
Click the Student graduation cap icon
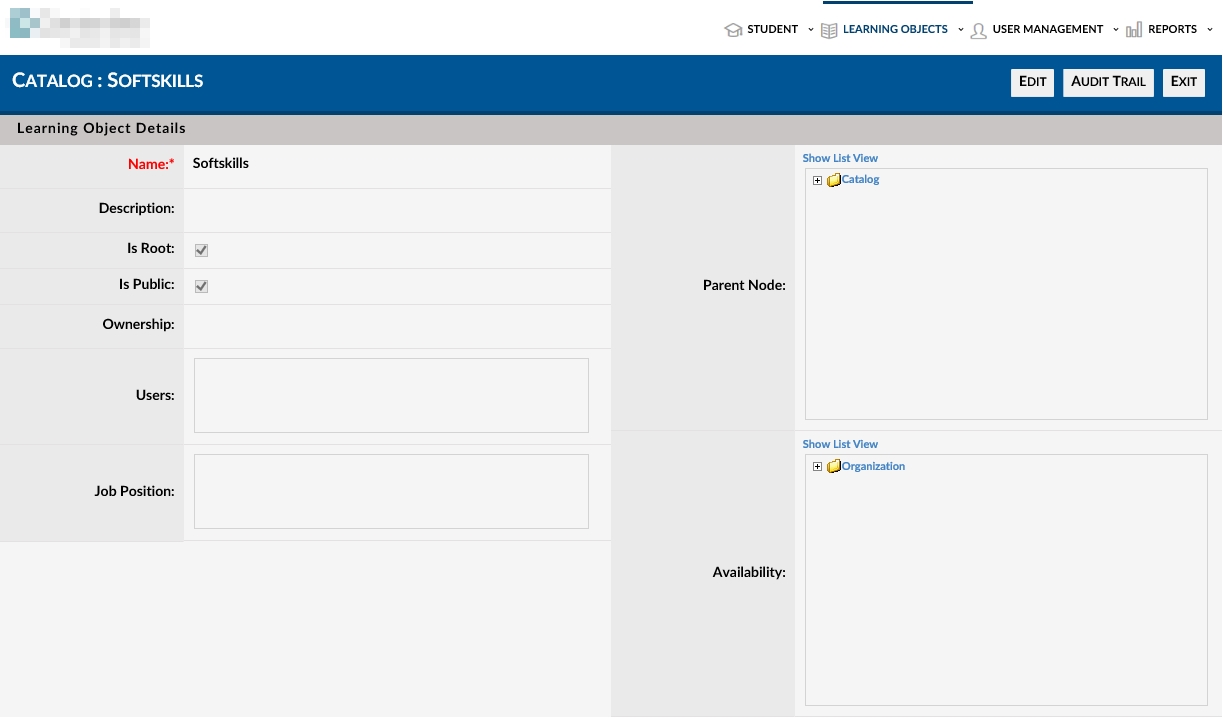point(733,30)
